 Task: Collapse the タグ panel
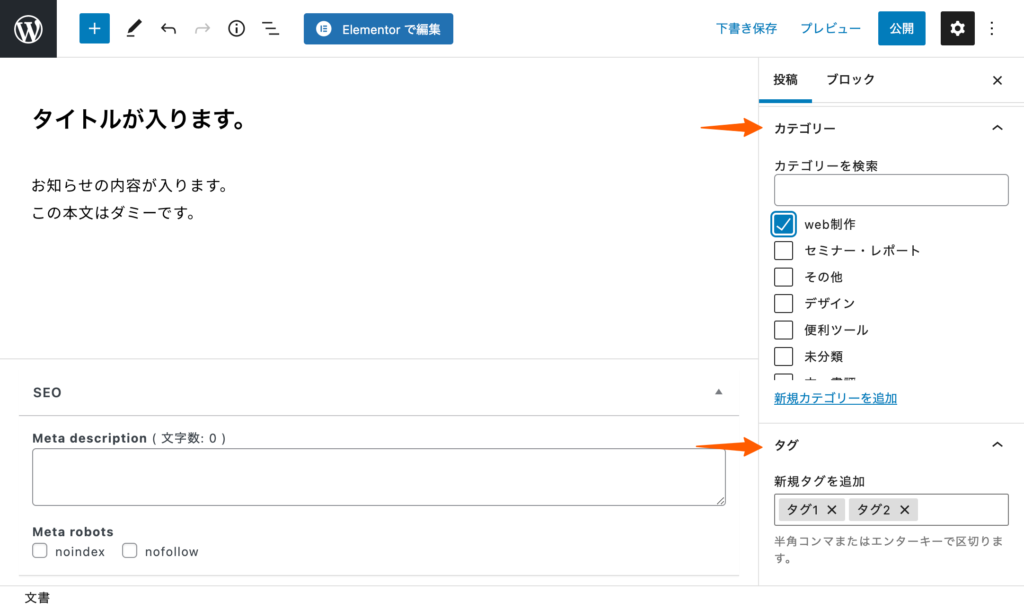coord(996,445)
